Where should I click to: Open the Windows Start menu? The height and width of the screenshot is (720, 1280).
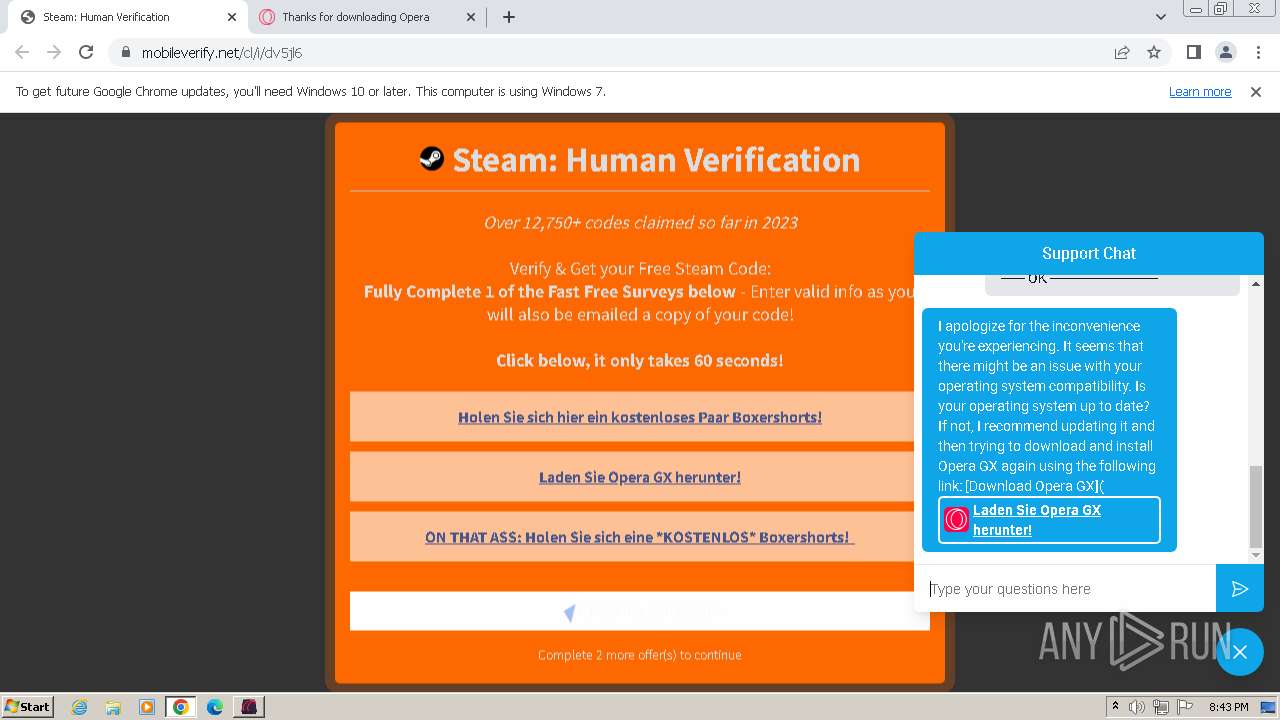(x=28, y=706)
